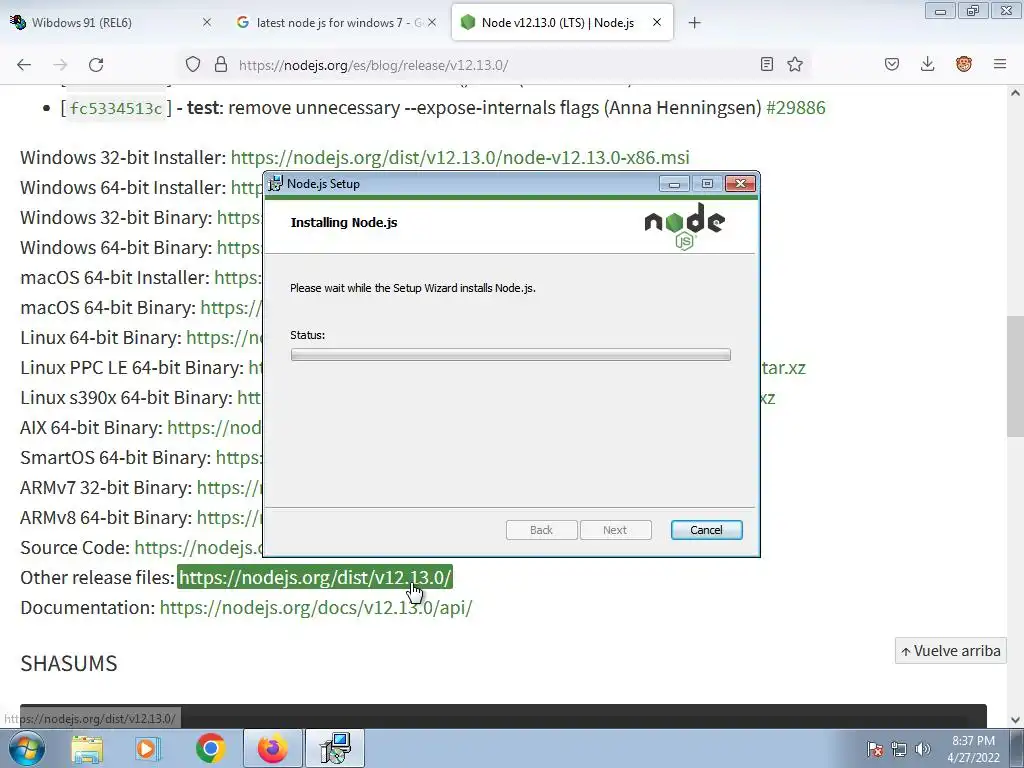Click the fc5334513c commit hash
This screenshot has width=1024, height=768.
116,108
